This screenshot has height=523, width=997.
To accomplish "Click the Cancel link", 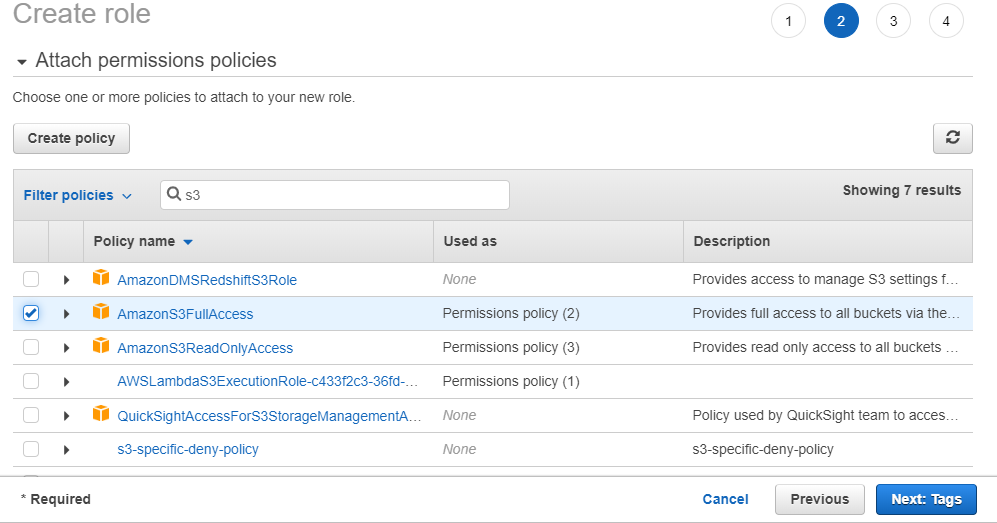I will (x=725, y=499).
